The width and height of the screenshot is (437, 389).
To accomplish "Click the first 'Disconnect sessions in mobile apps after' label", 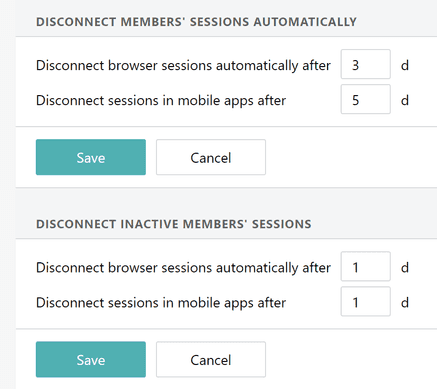I will (x=161, y=100).
